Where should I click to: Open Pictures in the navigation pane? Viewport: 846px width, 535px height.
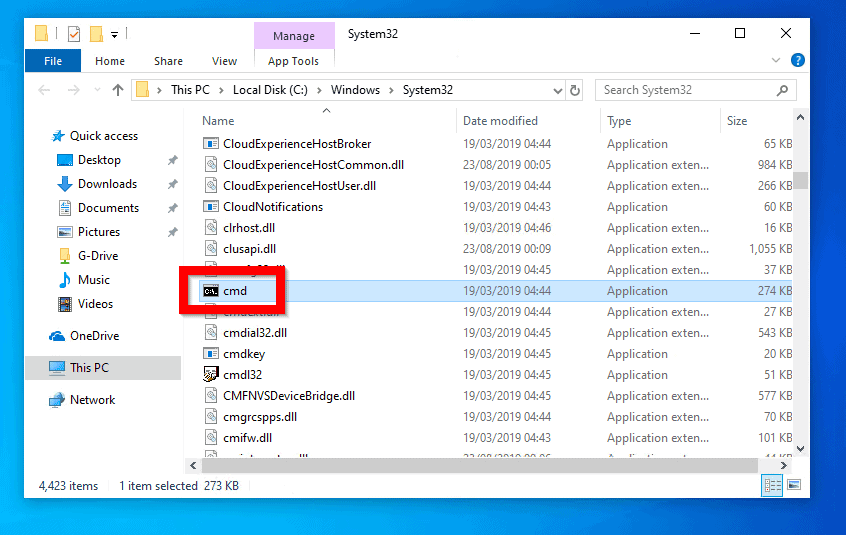(99, 232)
